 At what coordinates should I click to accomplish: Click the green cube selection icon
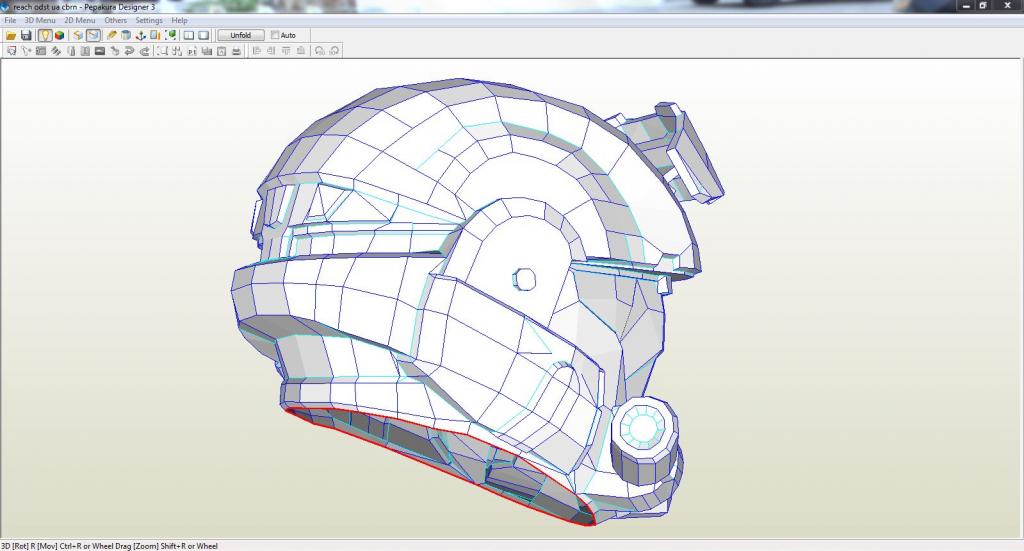[170, 35]
